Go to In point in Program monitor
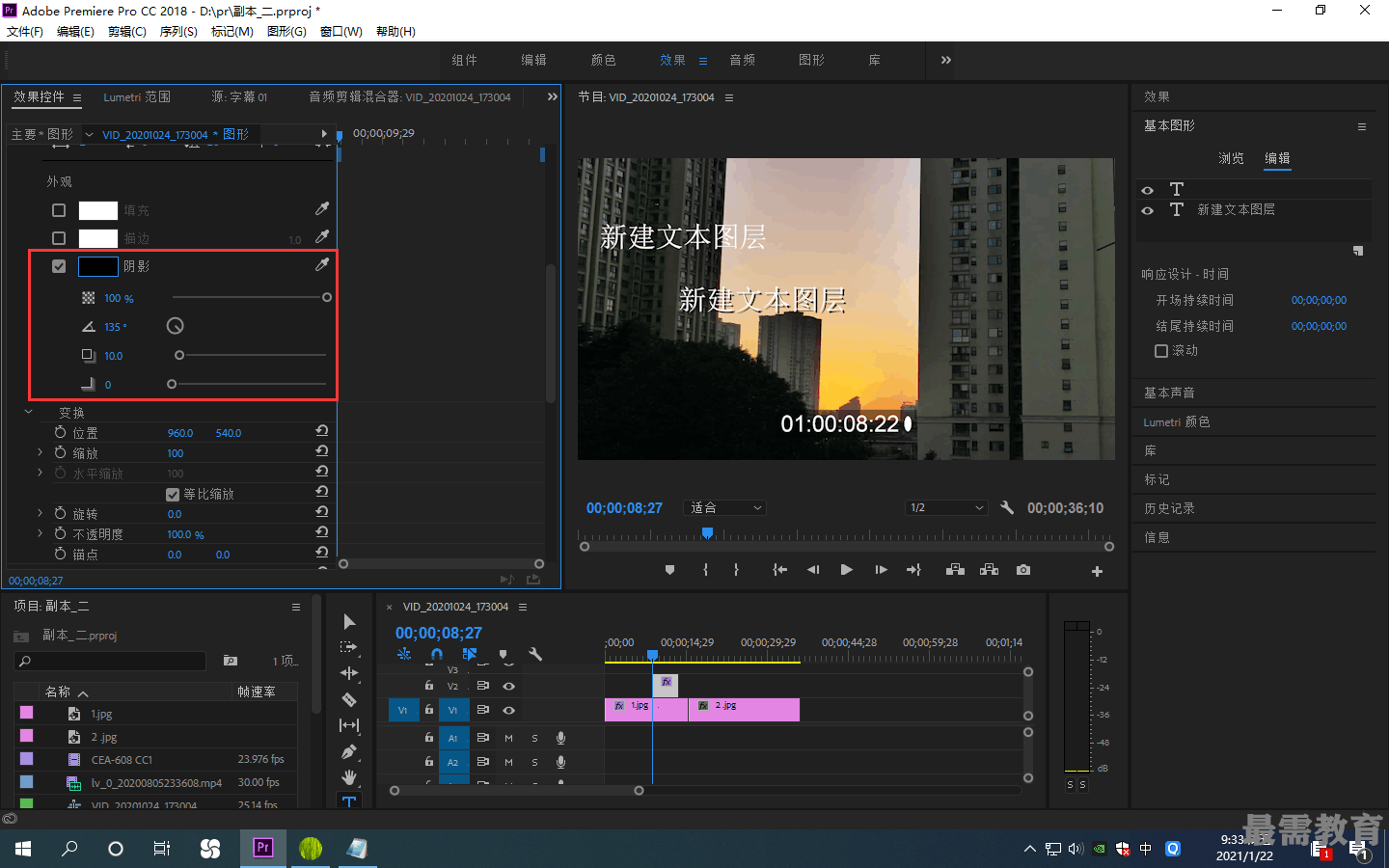 pyautogui.click(x=779, y=570)
